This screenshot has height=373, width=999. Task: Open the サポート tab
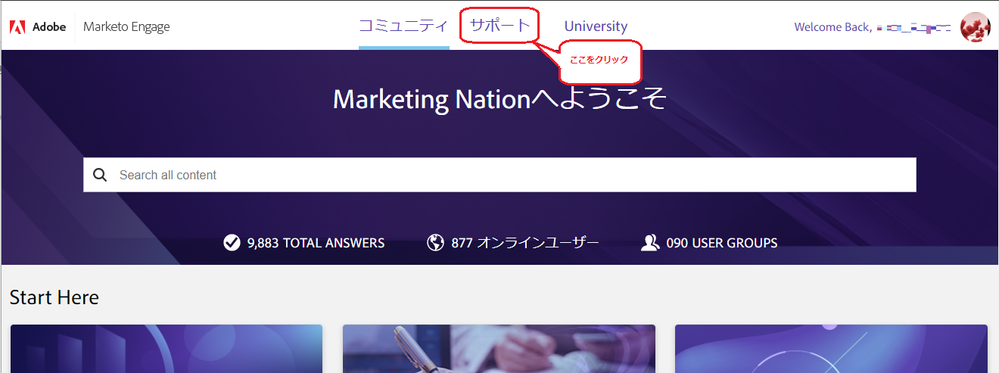click(500, 26)
